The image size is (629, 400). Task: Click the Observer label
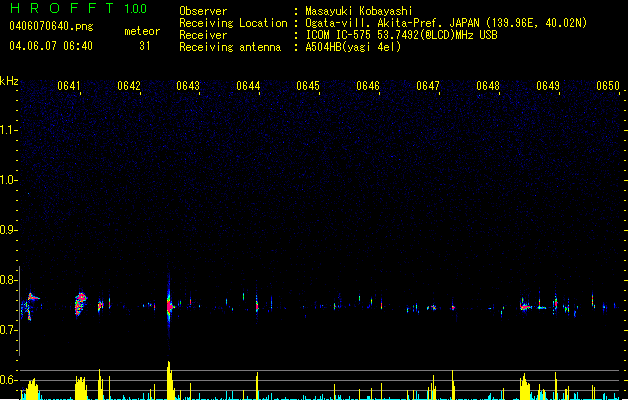pyautogui.click(x=203, y=11)
